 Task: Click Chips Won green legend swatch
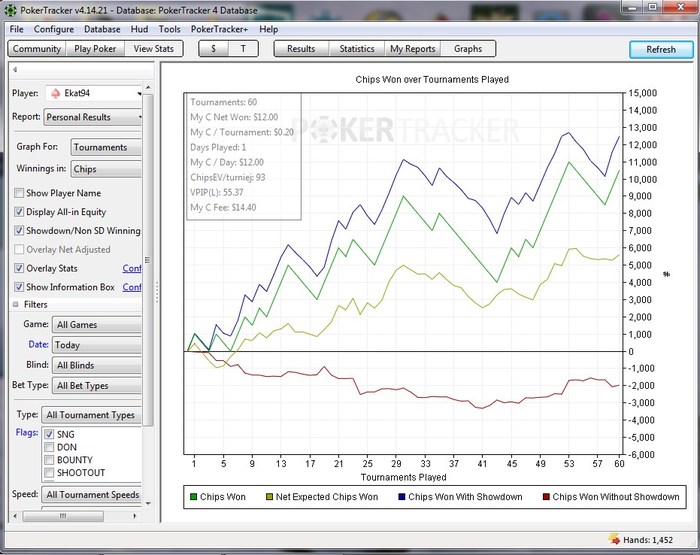point(193,497)
